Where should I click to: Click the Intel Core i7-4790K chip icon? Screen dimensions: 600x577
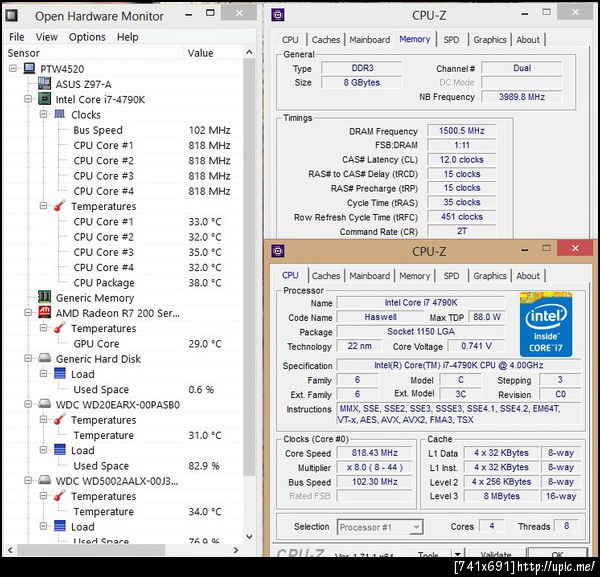(44, 99)
